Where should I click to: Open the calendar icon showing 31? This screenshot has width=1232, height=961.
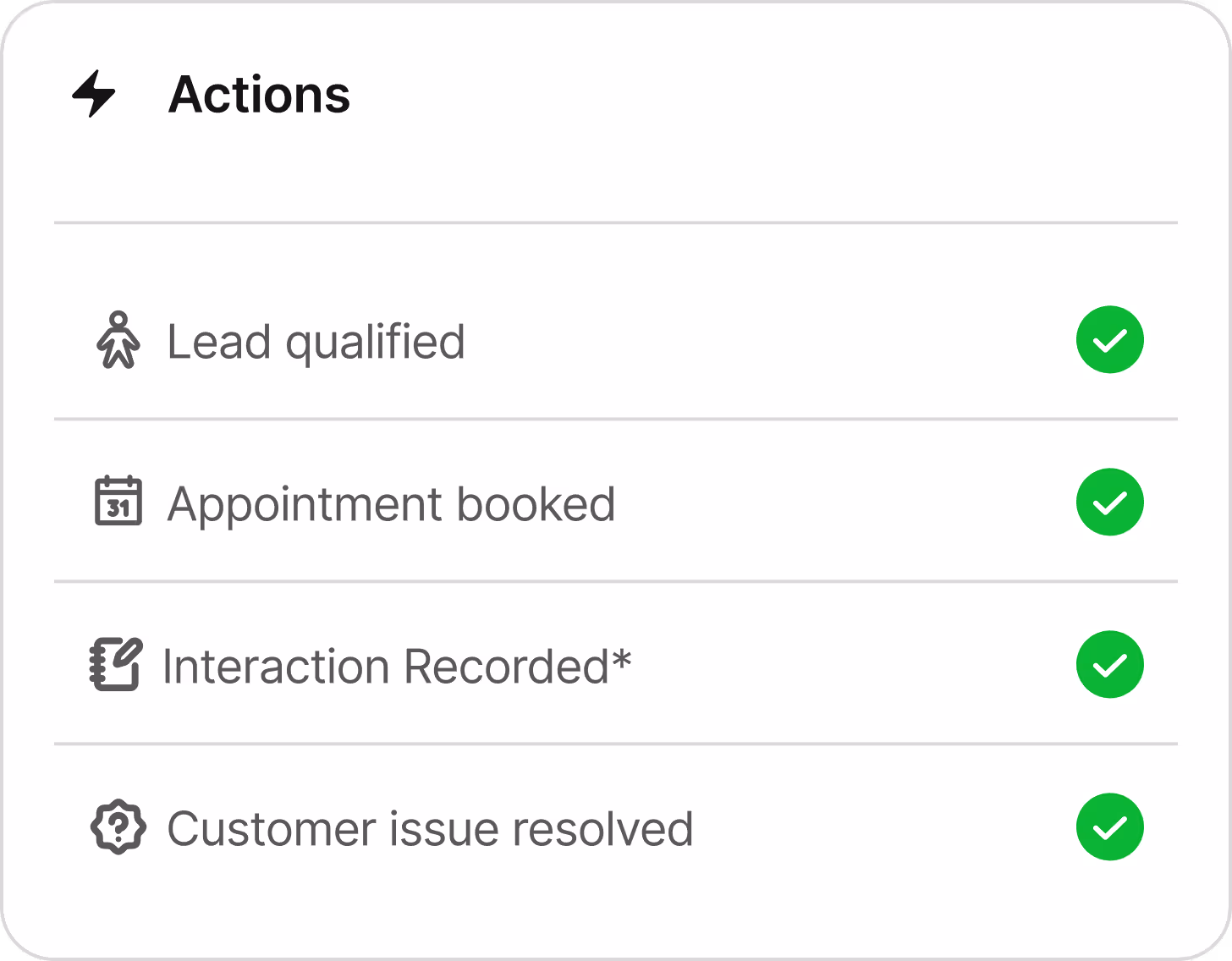point(118,501)
